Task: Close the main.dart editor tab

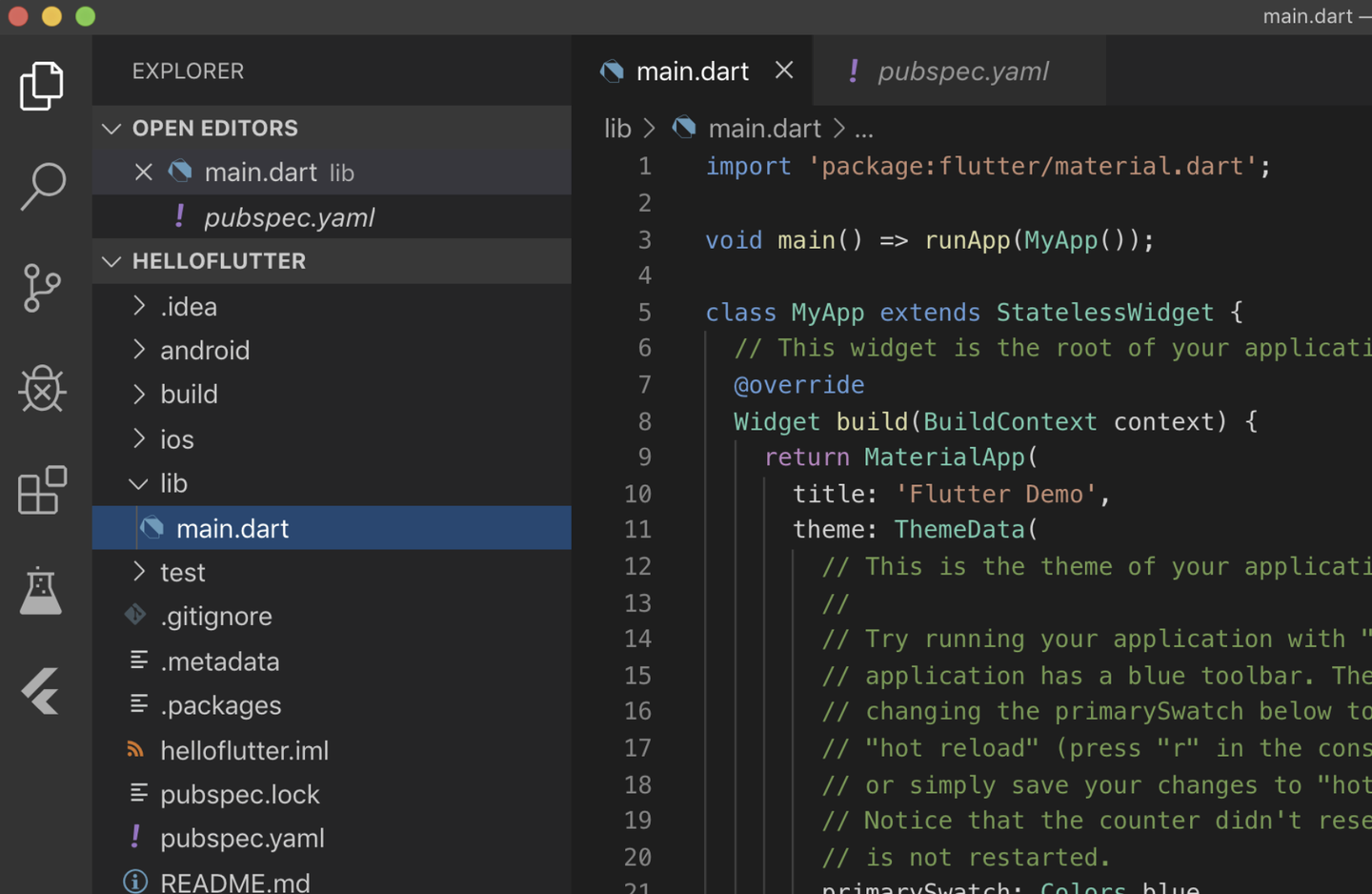Action: coord(784,71)
